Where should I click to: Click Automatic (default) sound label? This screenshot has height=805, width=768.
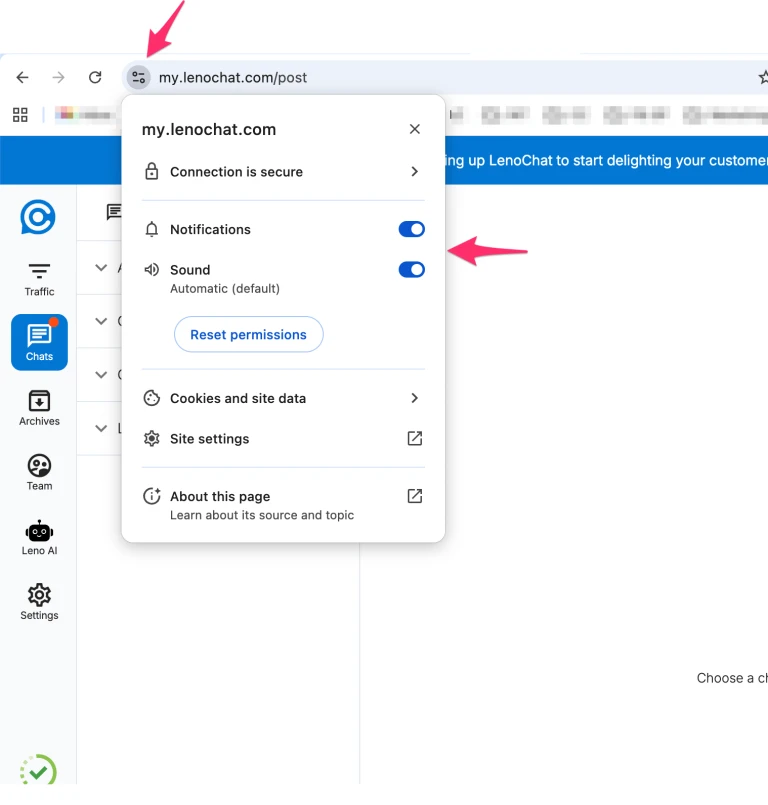225,289
